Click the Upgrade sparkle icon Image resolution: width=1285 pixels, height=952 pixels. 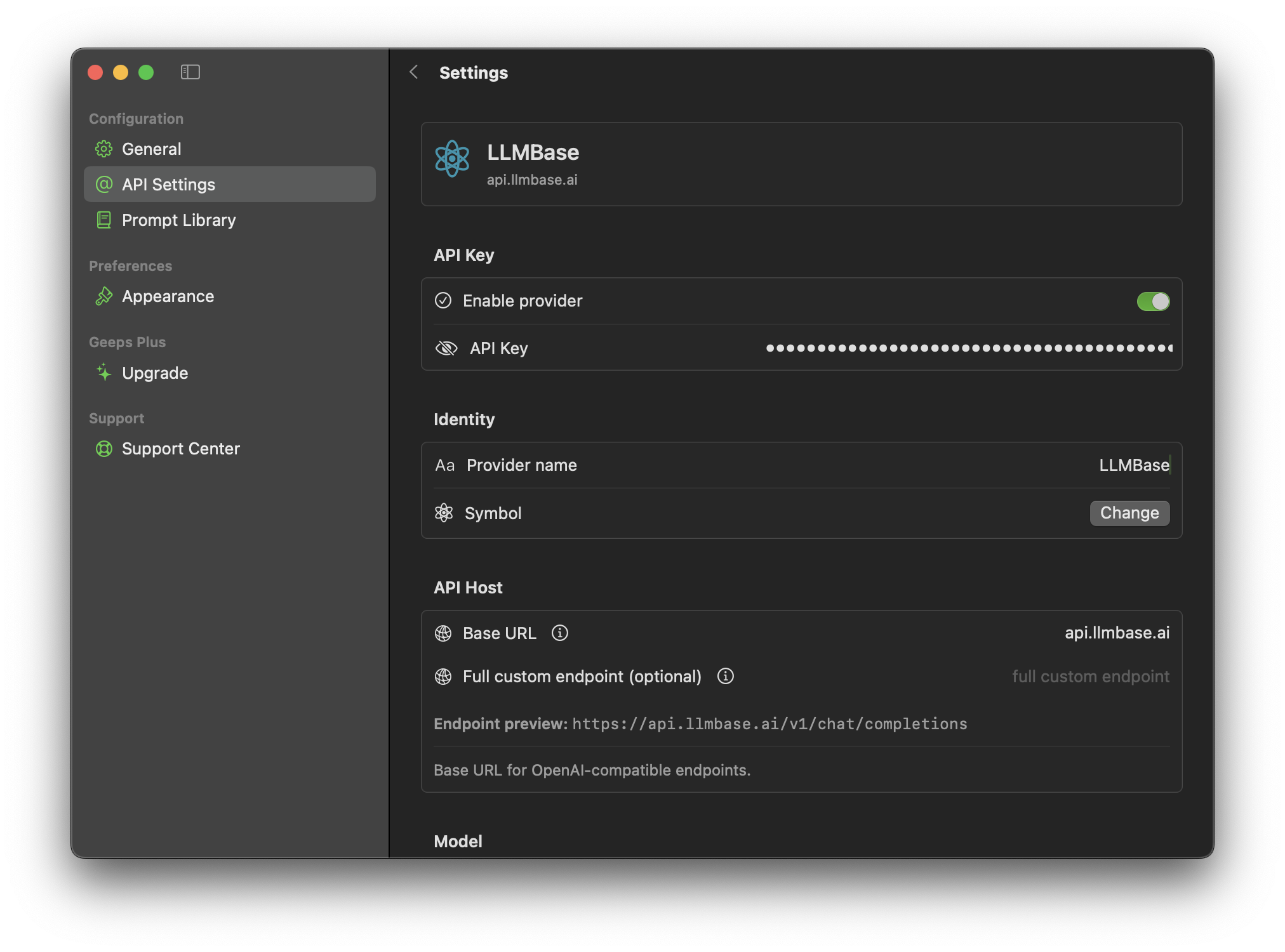pos(104,373)
